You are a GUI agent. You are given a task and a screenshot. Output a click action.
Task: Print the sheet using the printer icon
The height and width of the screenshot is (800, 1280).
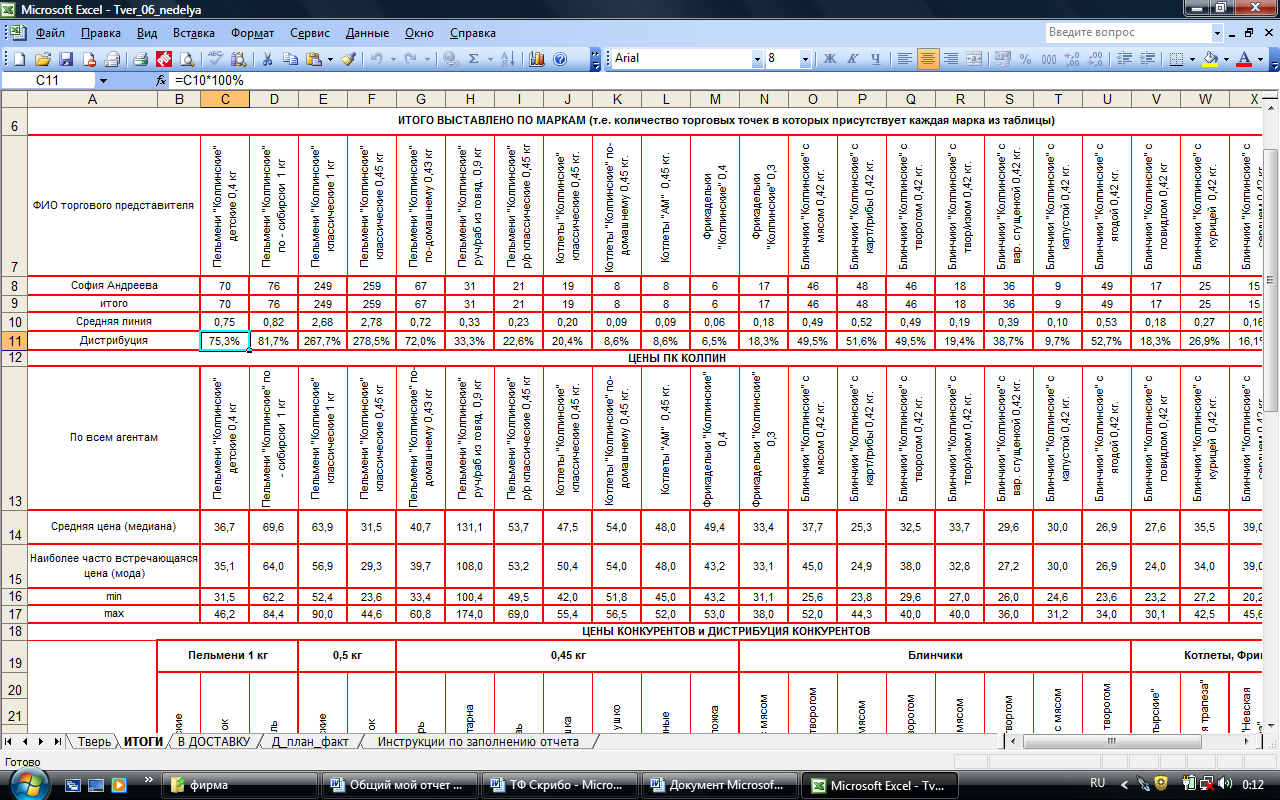141,59
